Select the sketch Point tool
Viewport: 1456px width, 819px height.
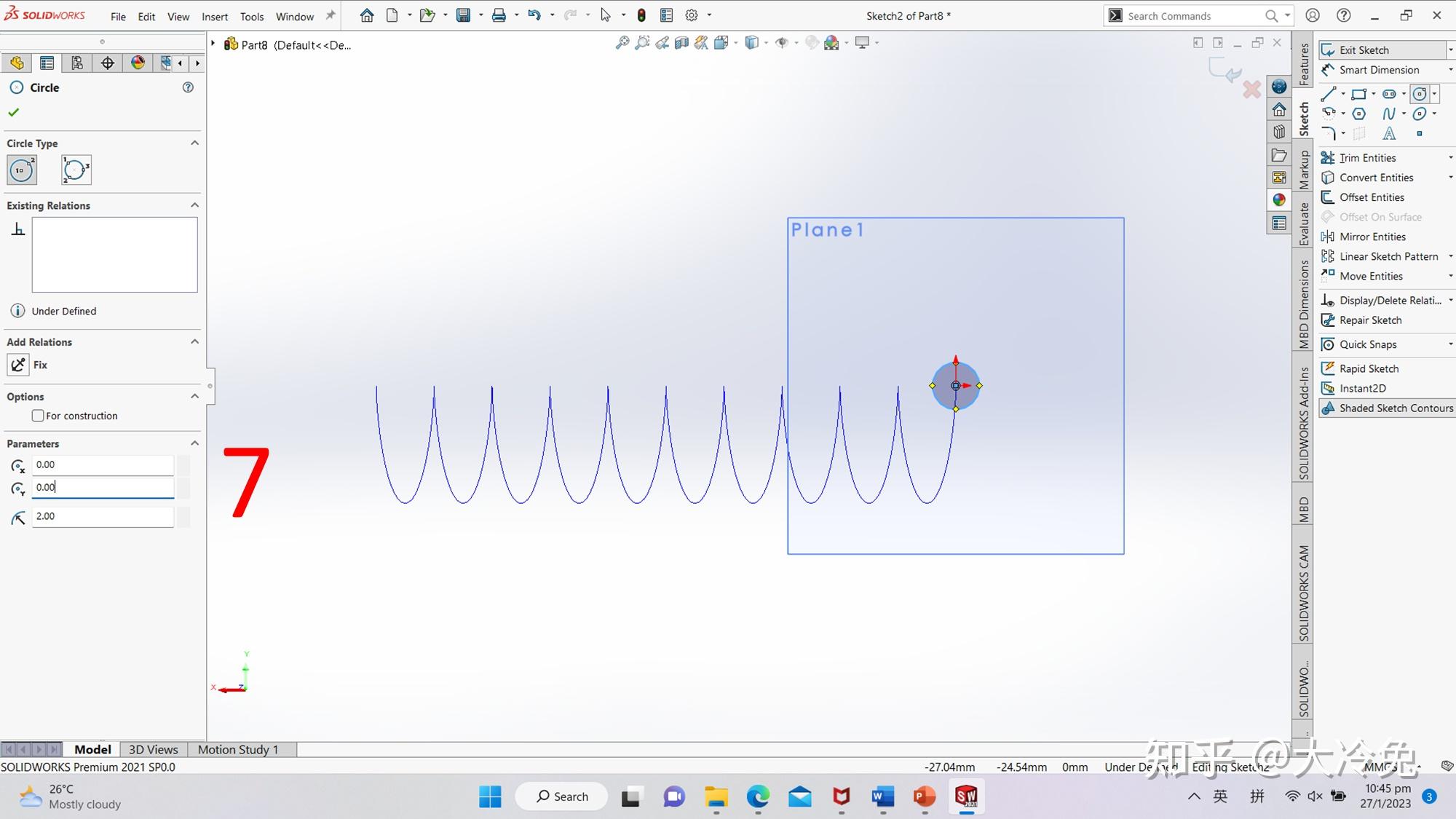pyautogui.click(x=1419, y=133)
